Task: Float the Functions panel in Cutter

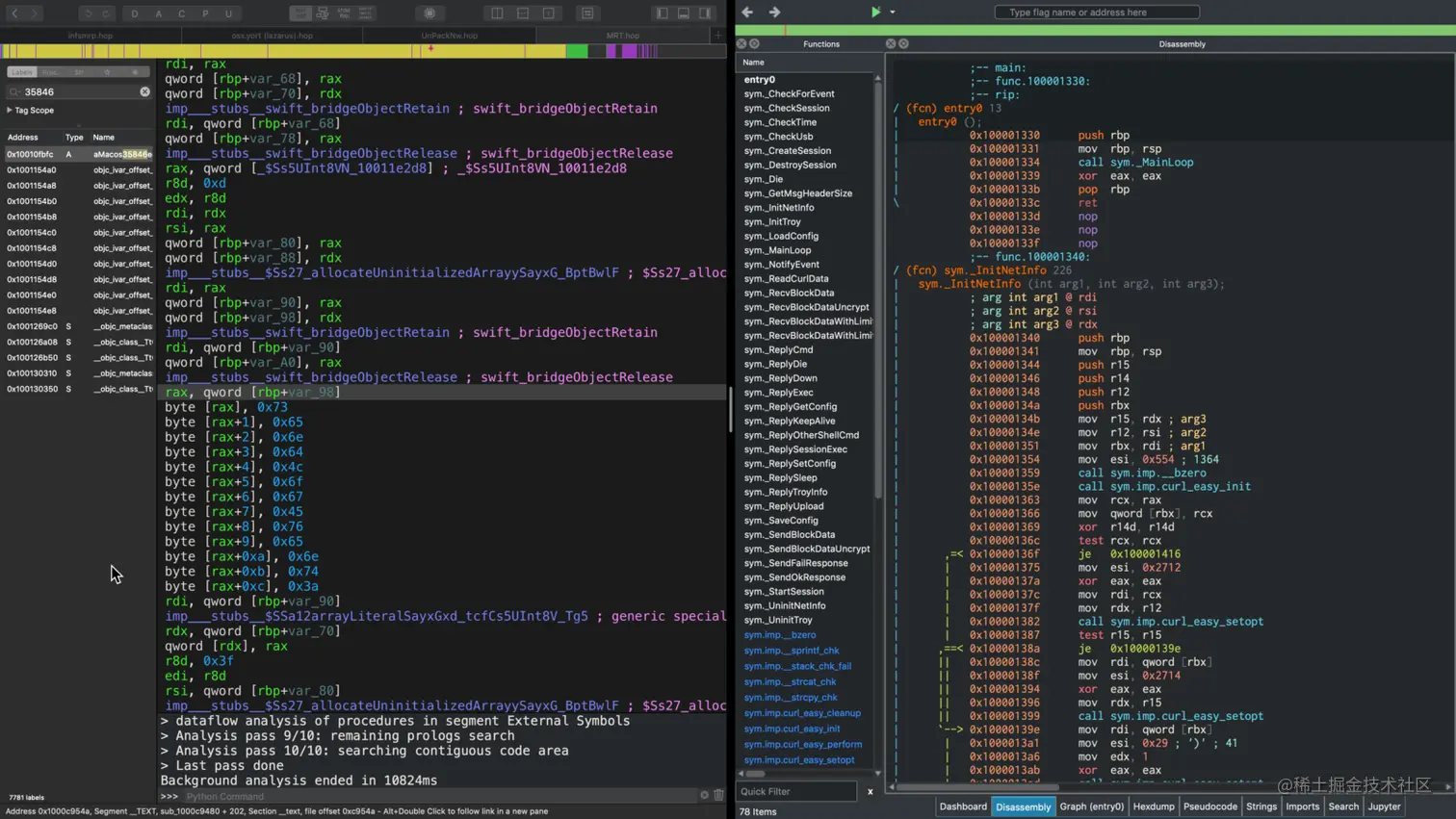Action: click(x=755, y=44)
